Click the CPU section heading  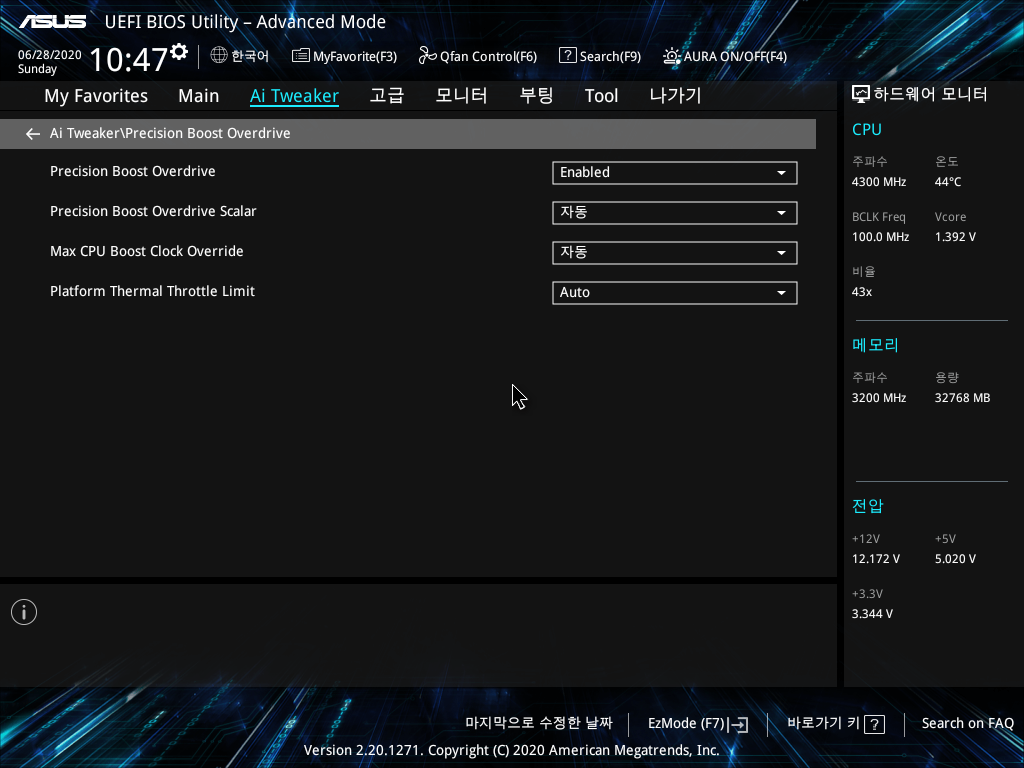click(x=867, y=129)
